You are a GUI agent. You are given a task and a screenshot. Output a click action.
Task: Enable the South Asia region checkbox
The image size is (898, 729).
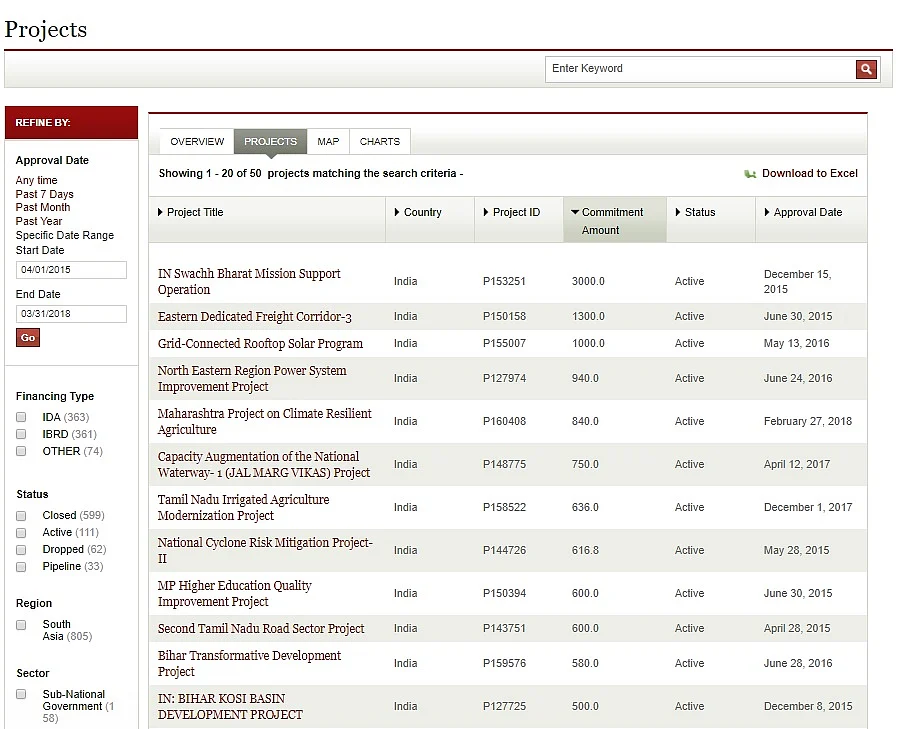pos(21,625)
